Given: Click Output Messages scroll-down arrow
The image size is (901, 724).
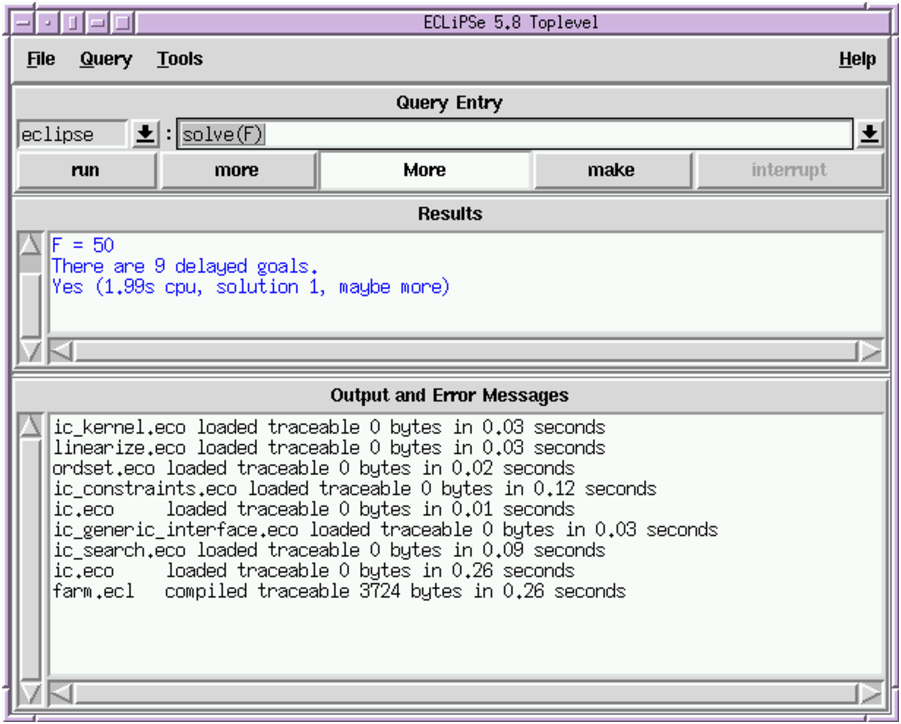Looking at the screenshot, I should 32,692.
